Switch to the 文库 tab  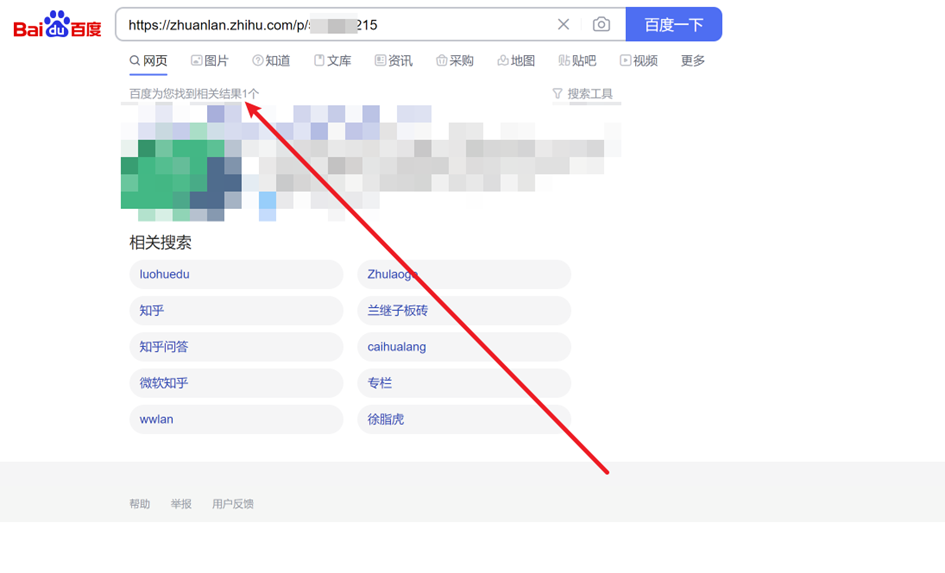pos(333,61)
